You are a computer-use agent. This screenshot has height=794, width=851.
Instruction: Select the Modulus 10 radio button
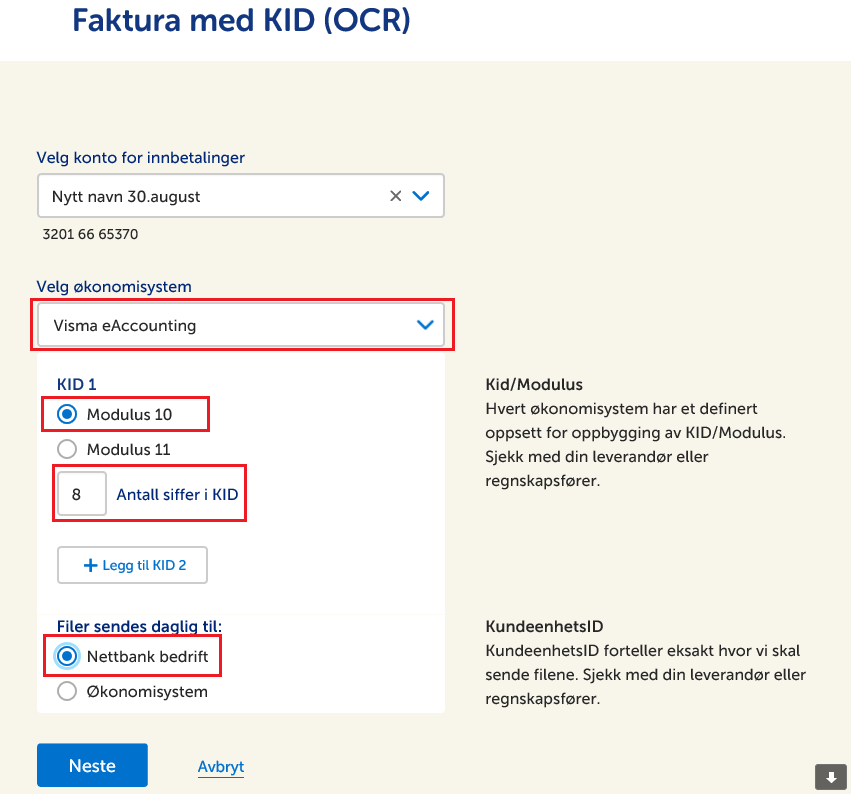[x=68, y=414]
